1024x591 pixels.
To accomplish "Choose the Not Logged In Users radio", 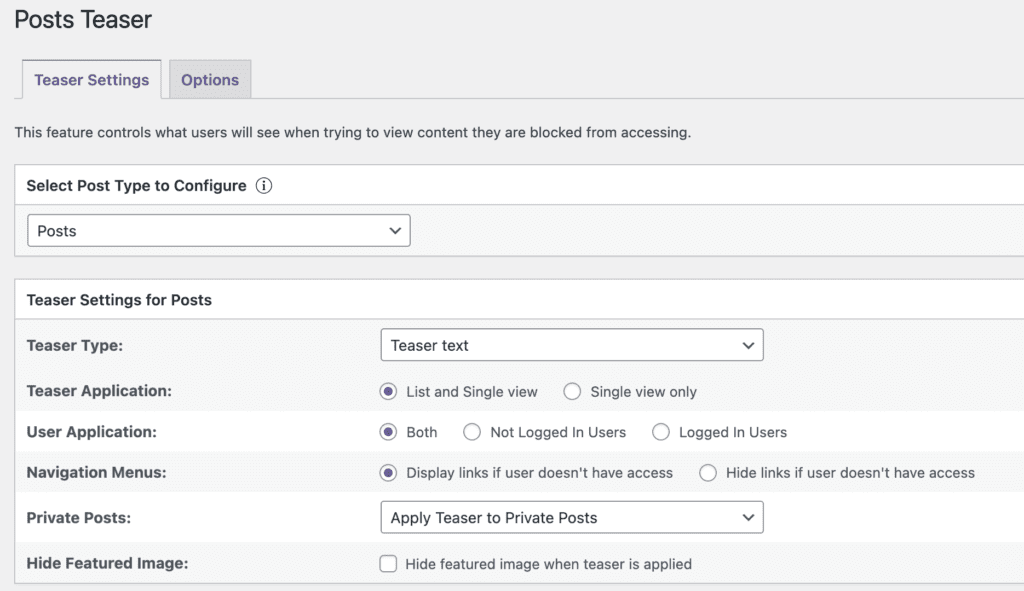I will click(472, 432).
